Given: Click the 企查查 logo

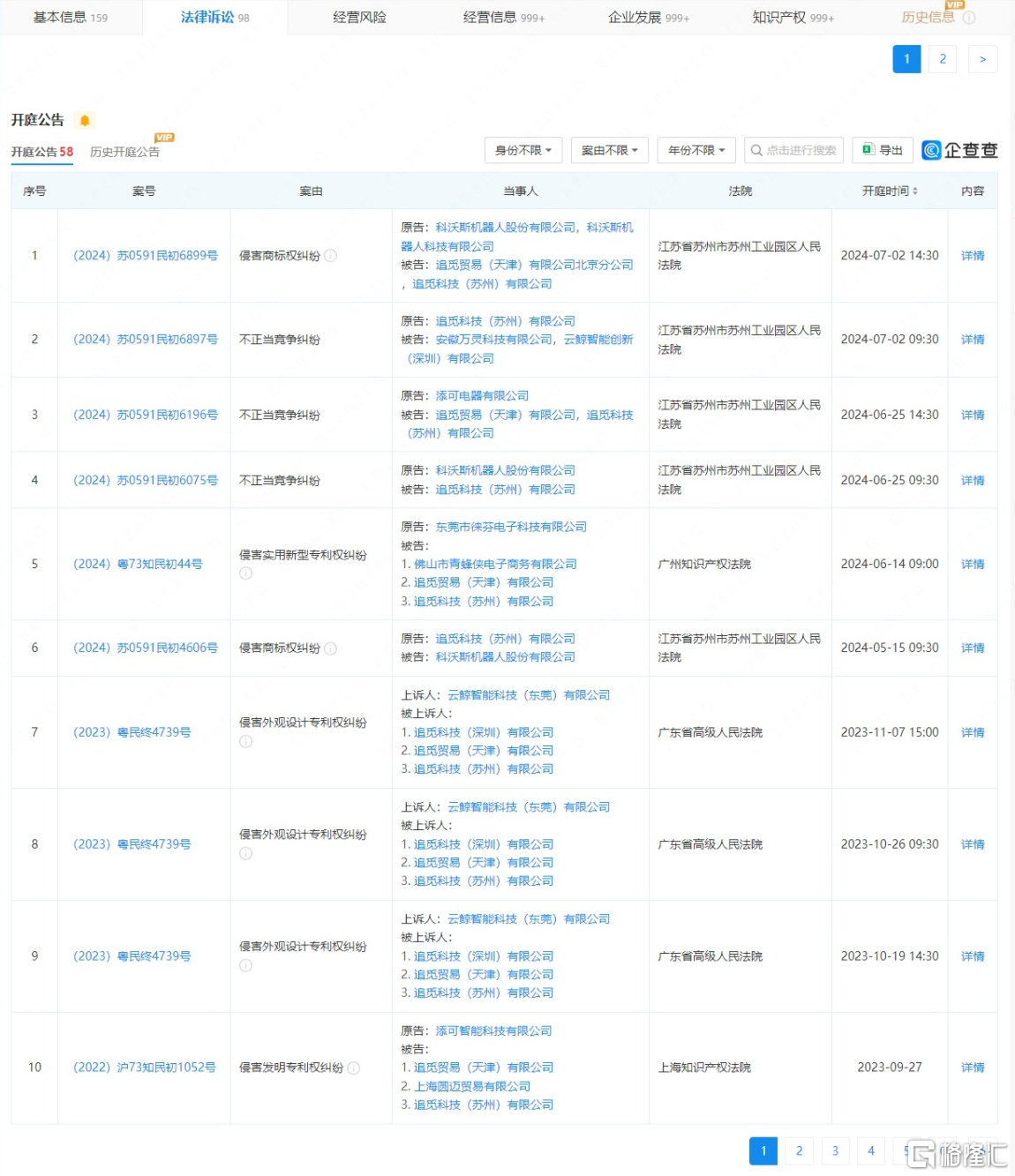Looking at the screenshot, I should pos(959,151).
